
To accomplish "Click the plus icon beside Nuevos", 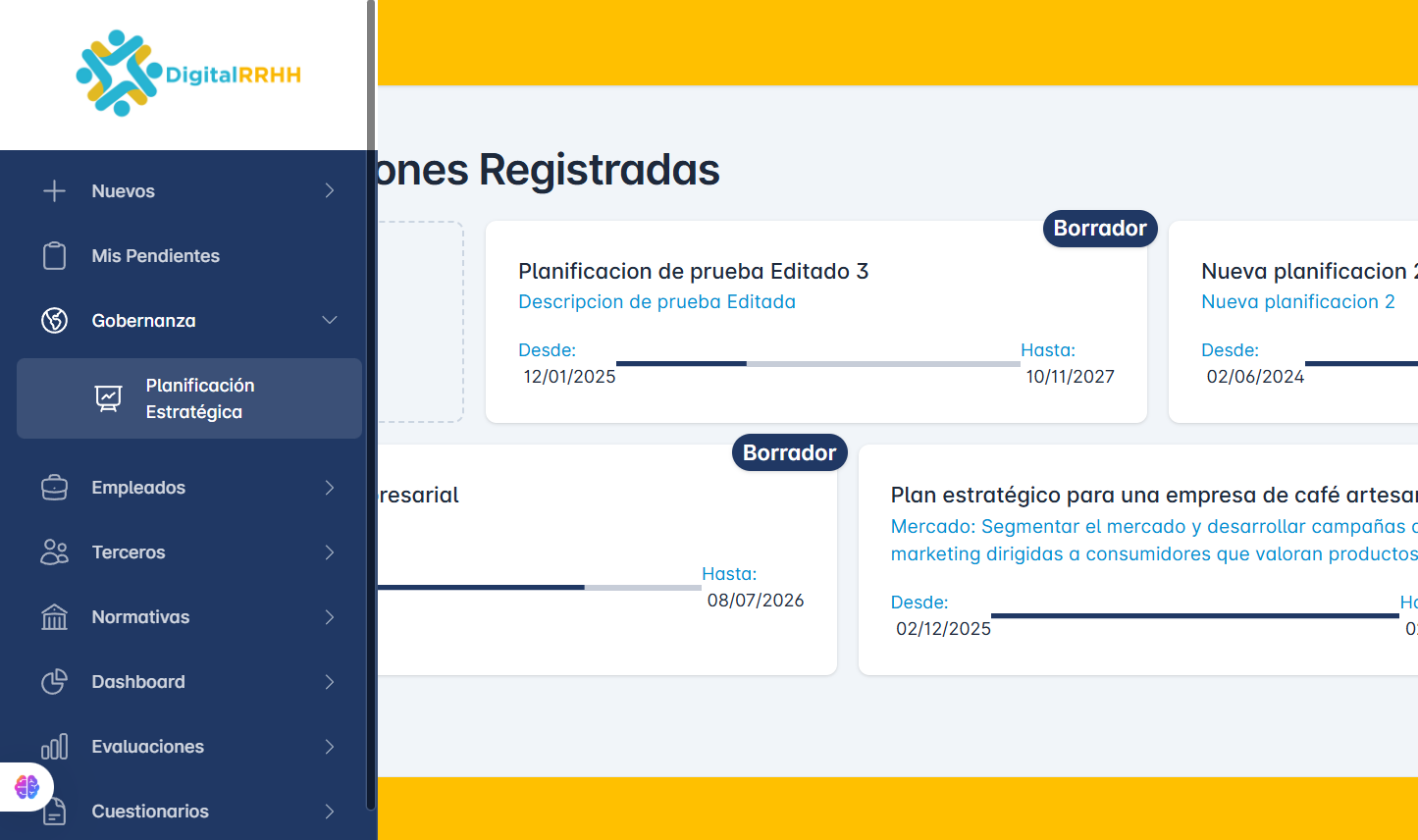I will coord(55,191).
